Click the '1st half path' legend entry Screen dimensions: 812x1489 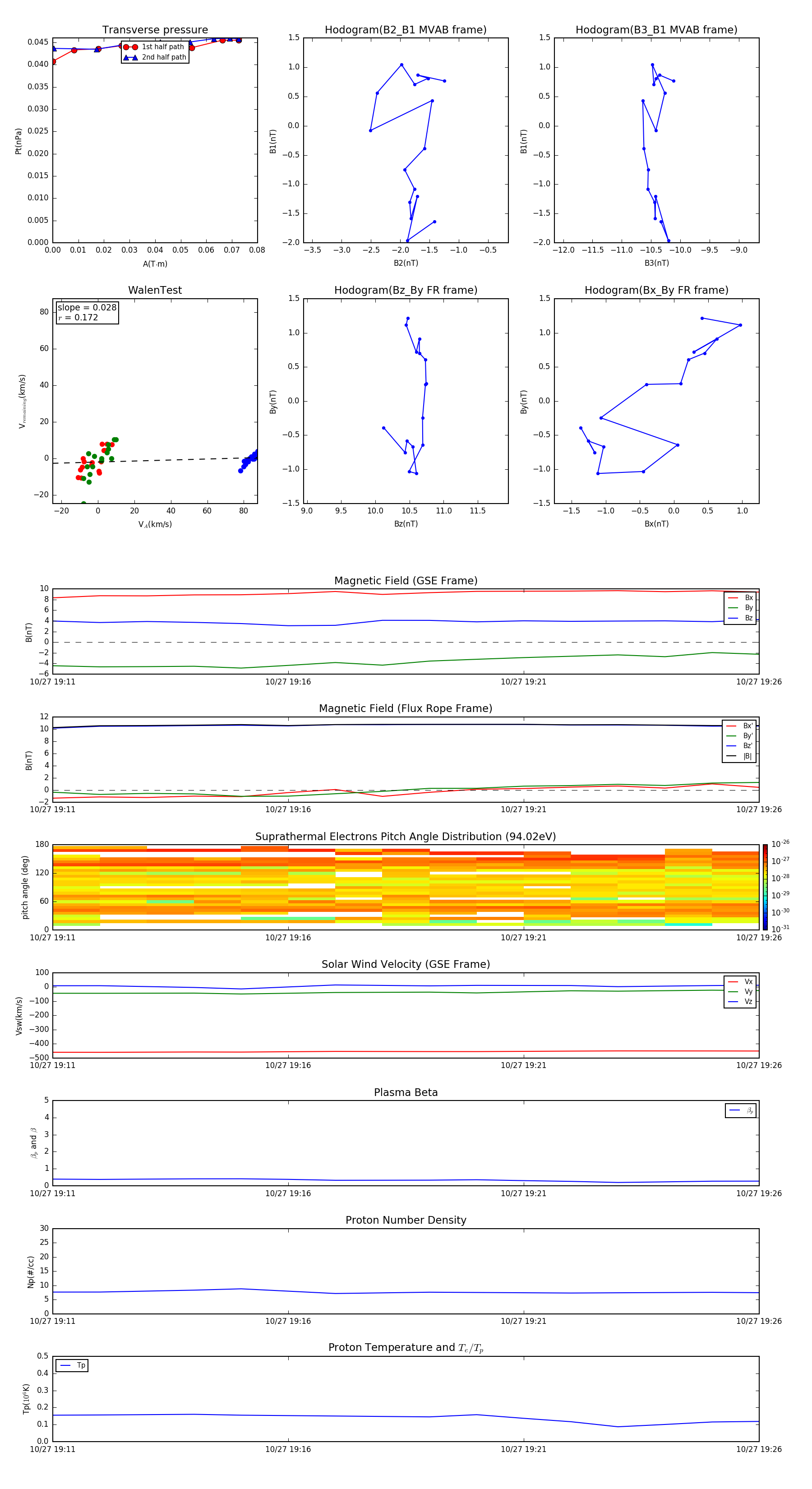coord(154,47)
